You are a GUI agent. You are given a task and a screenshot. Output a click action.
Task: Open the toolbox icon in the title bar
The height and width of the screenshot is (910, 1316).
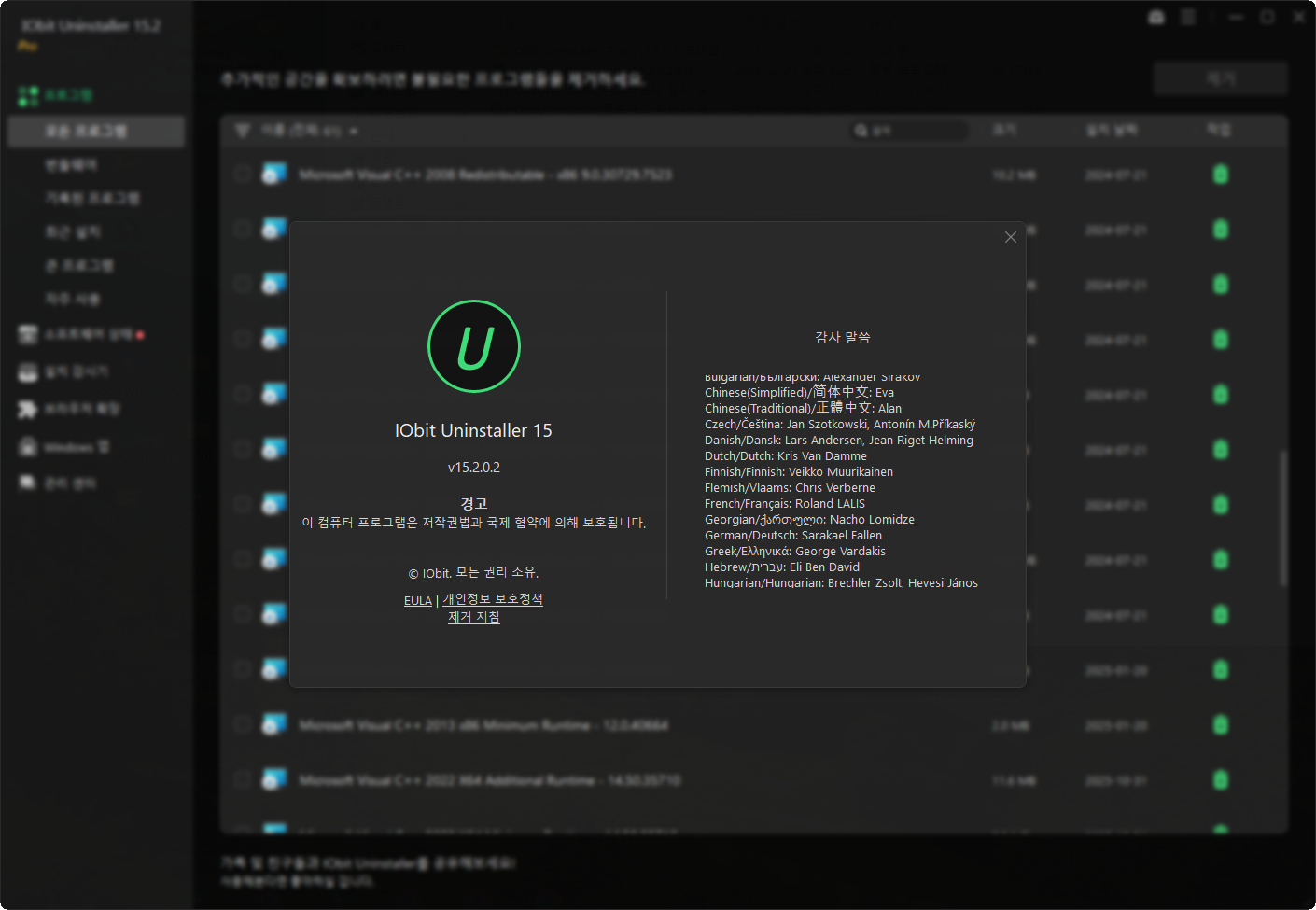click(1156, 17)
